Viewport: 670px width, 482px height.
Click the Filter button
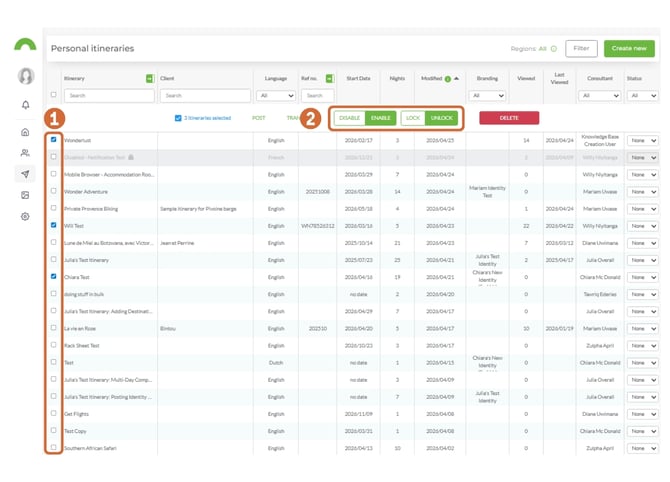pyautogui.click(x=581, y=49)
